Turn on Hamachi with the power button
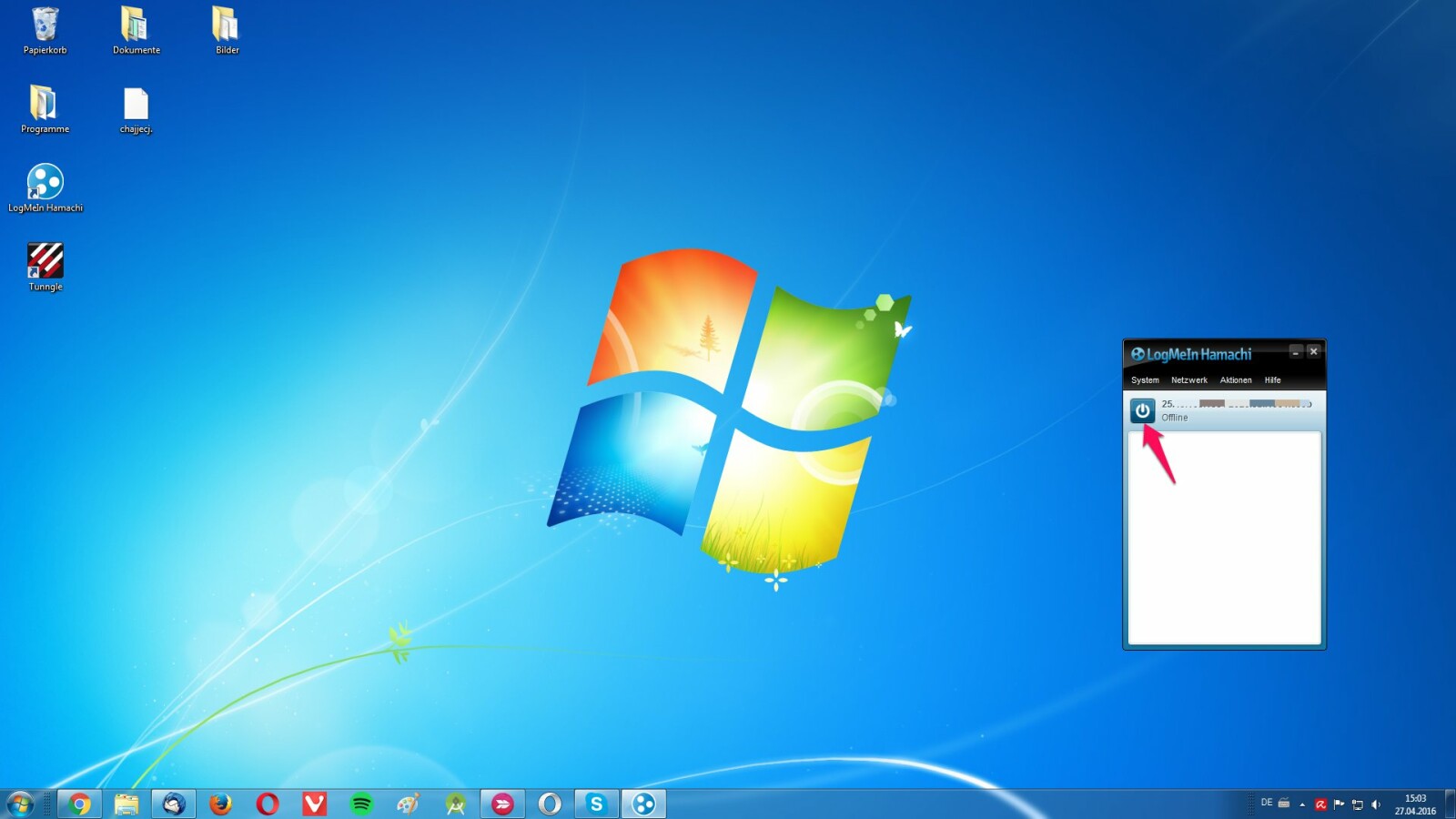The image size is (1456, 819). click(x=1142, y=410)
